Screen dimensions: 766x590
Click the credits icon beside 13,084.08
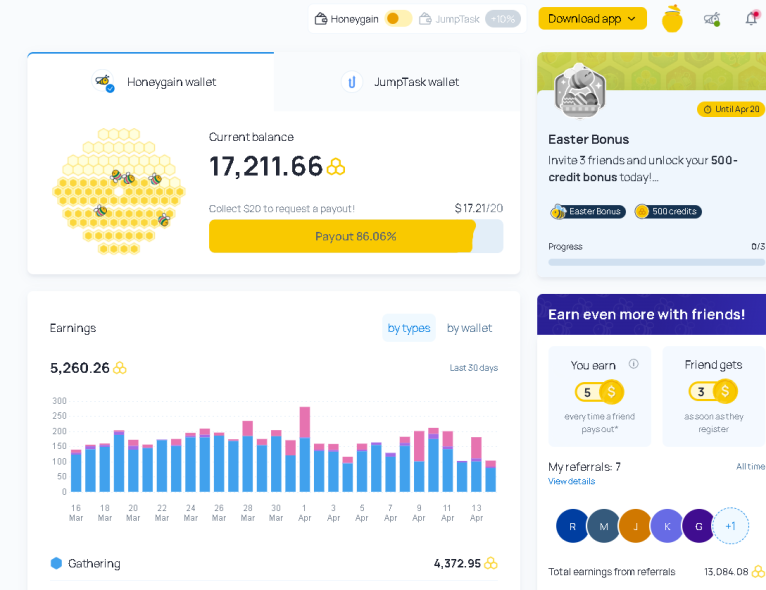pyautogui.click(x=758, y=571)
